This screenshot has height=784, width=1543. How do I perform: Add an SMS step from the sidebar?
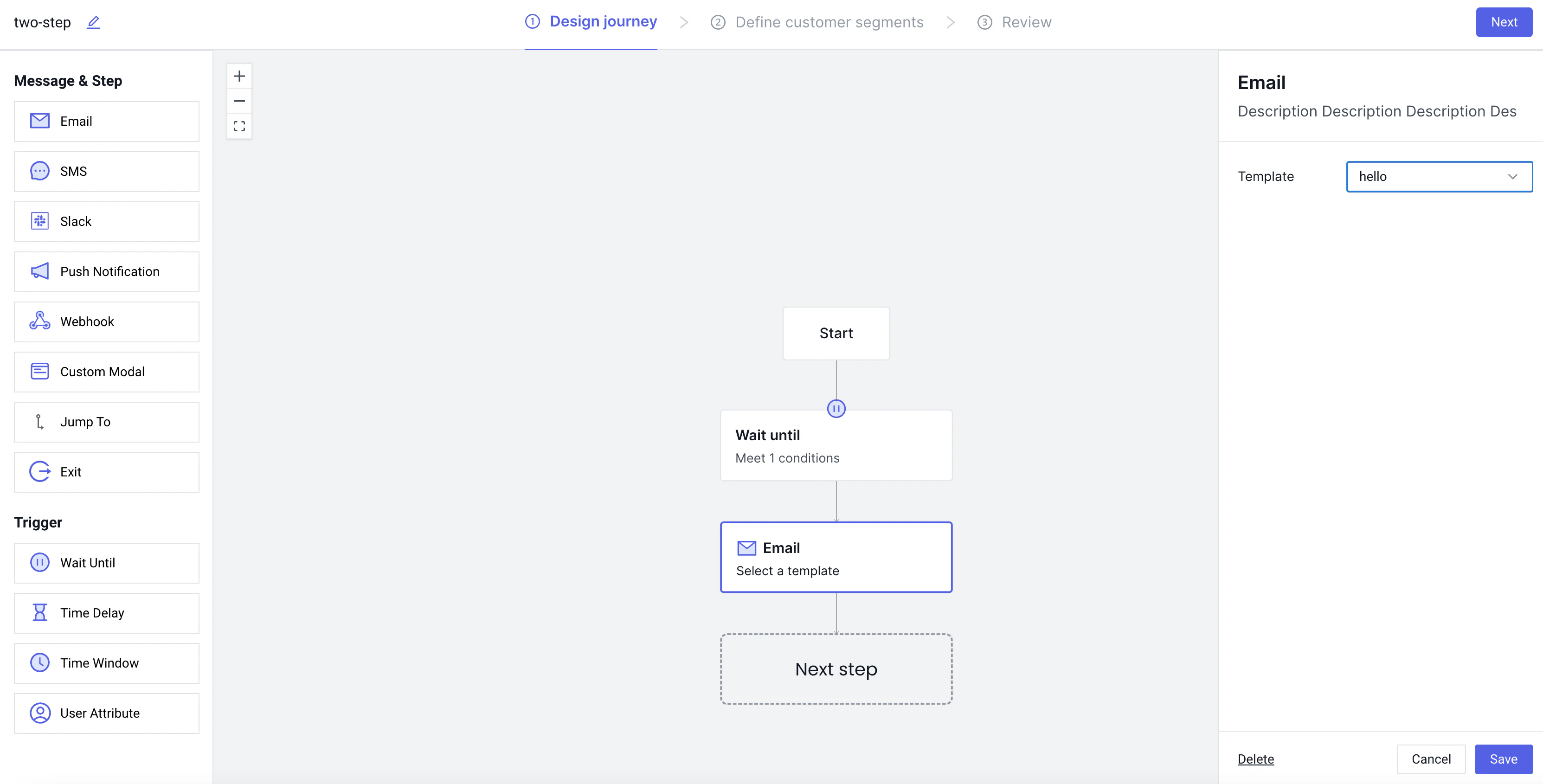[x=105, y=171]
